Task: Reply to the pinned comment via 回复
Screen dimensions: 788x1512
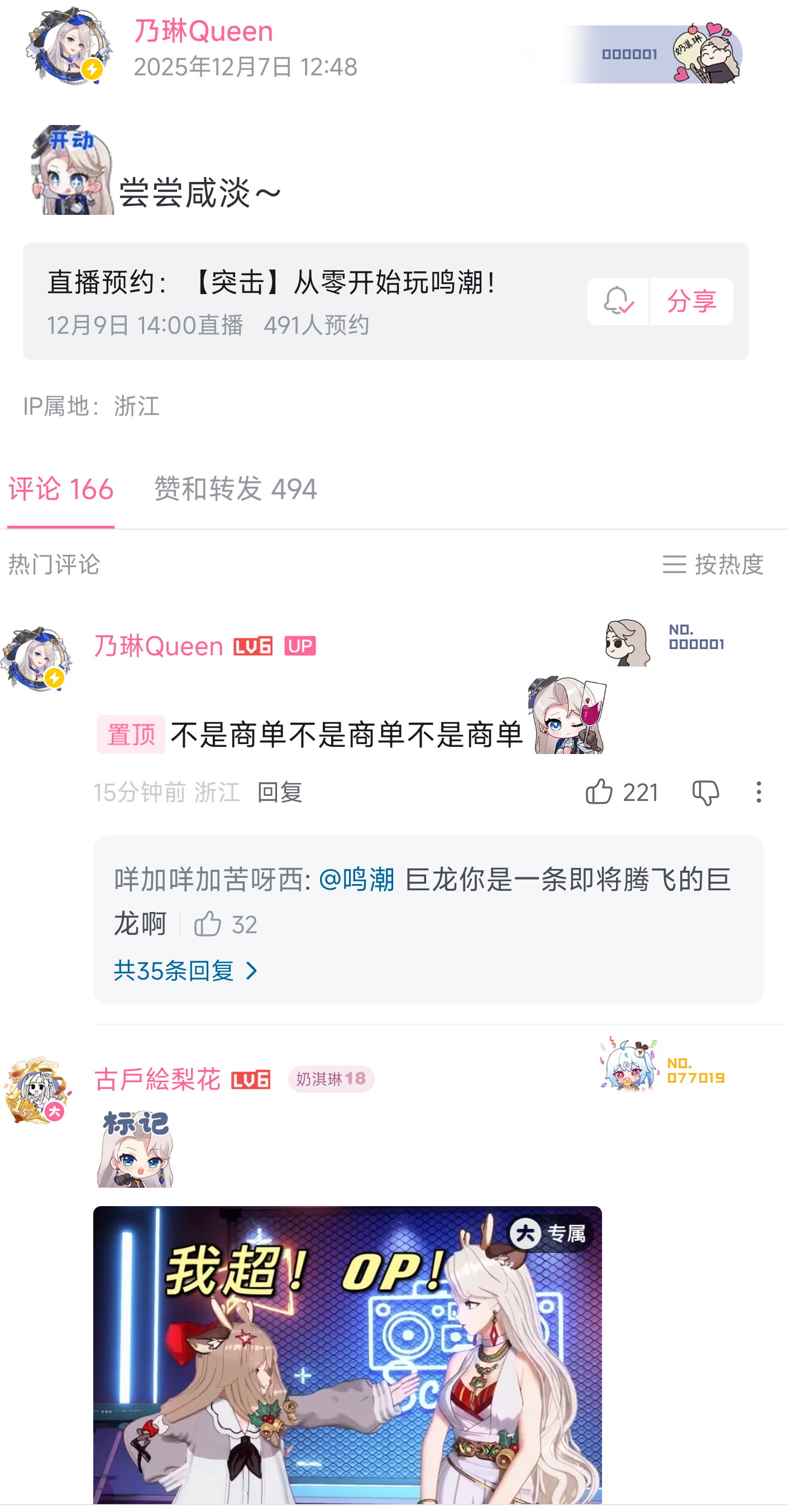Action: [x=279, y=792]
